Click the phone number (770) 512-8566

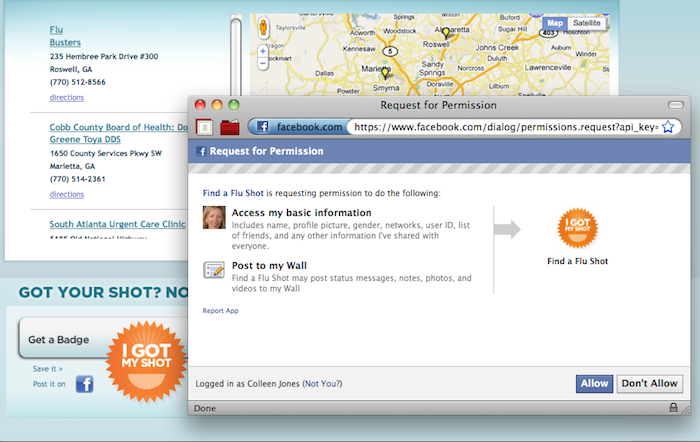78,82
